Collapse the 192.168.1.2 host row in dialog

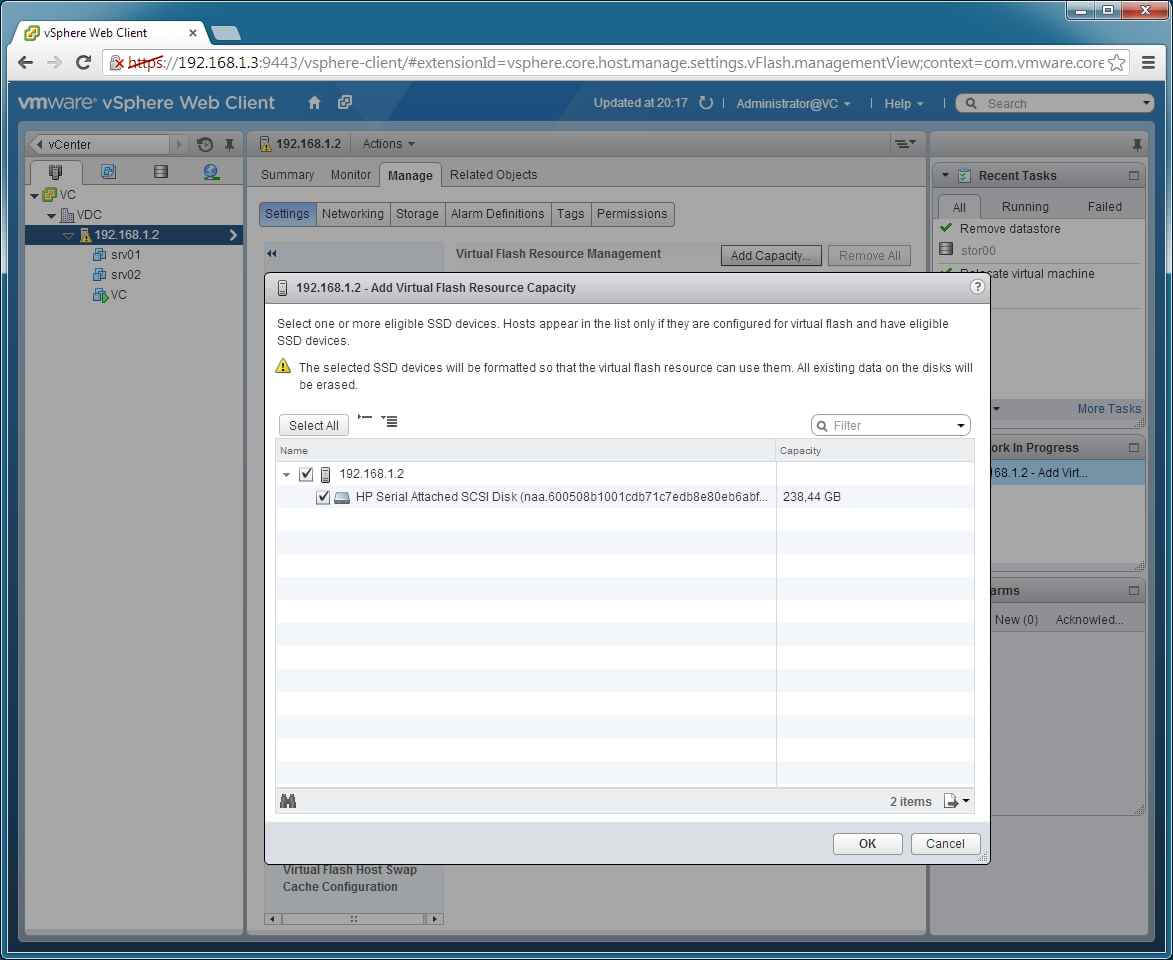[287, 474]
